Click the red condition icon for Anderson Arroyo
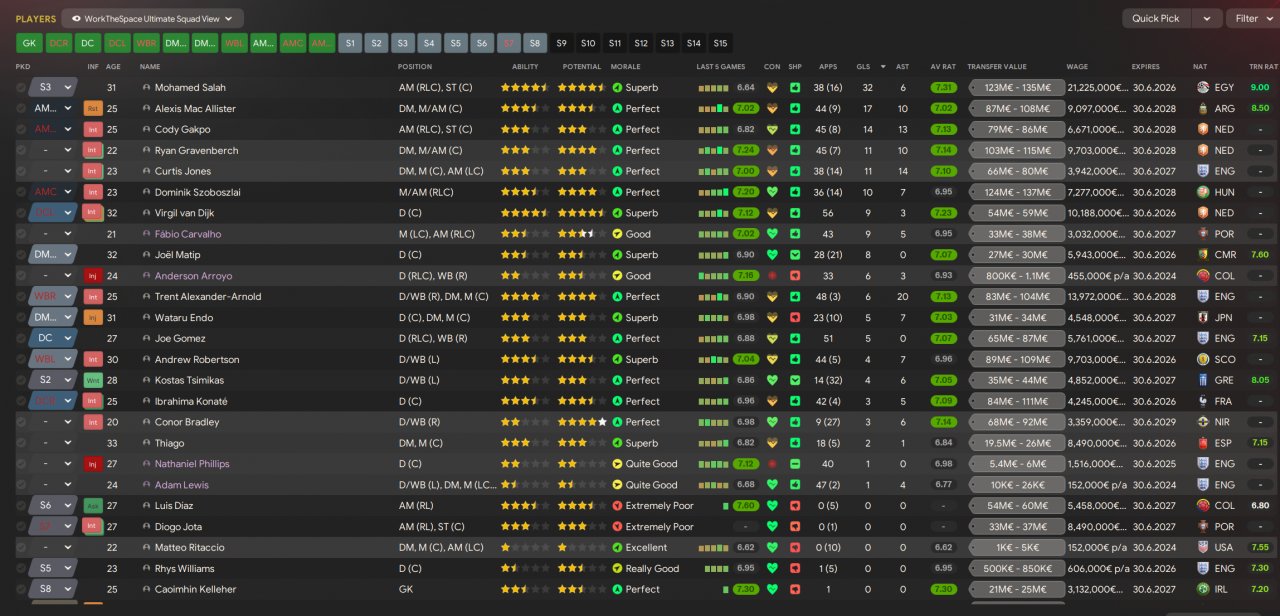The height and width of the screenshot is (616, 1280). tap(771, 276)
